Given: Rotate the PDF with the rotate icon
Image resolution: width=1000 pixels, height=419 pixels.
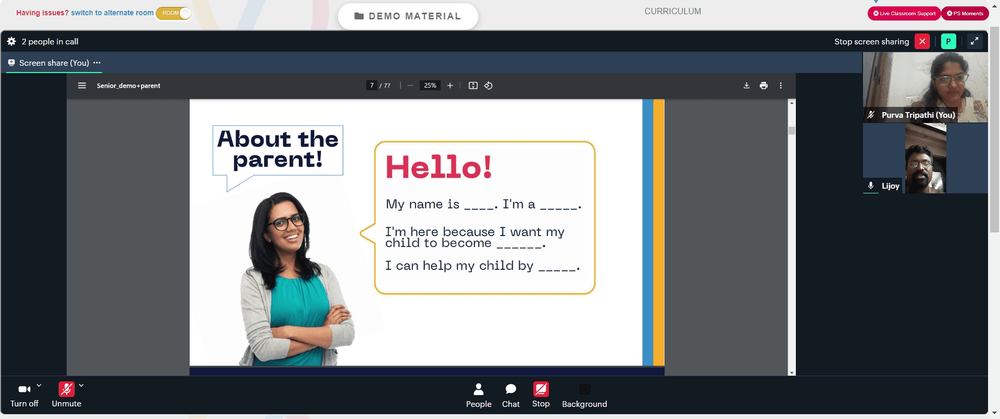Looking at the screenshot, I should (489, 85).
